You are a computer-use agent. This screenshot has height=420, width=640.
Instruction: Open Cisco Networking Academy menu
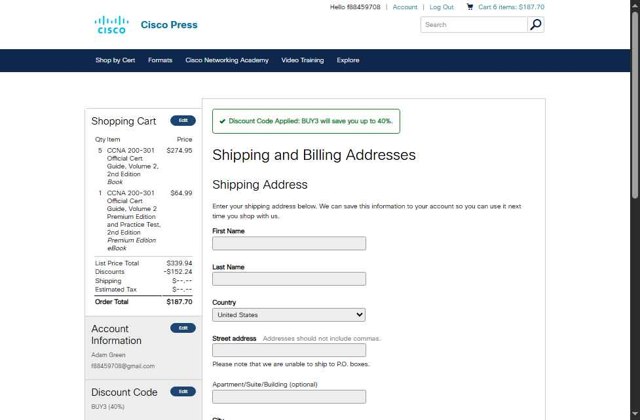(227, 60)
